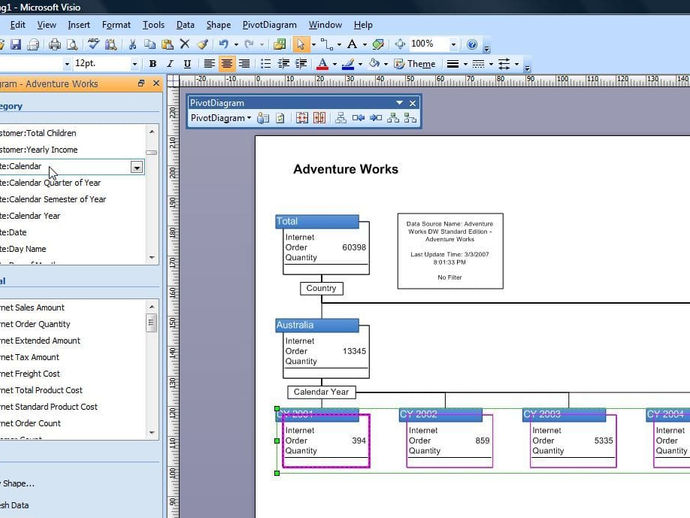Click Decrease Indent icon

pos(283,64)
